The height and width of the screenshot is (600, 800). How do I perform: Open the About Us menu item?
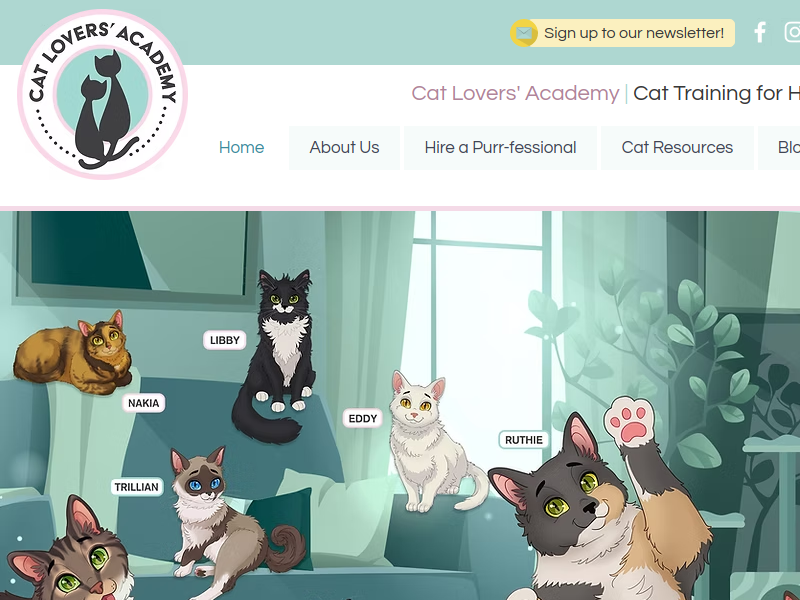point(344,147)
